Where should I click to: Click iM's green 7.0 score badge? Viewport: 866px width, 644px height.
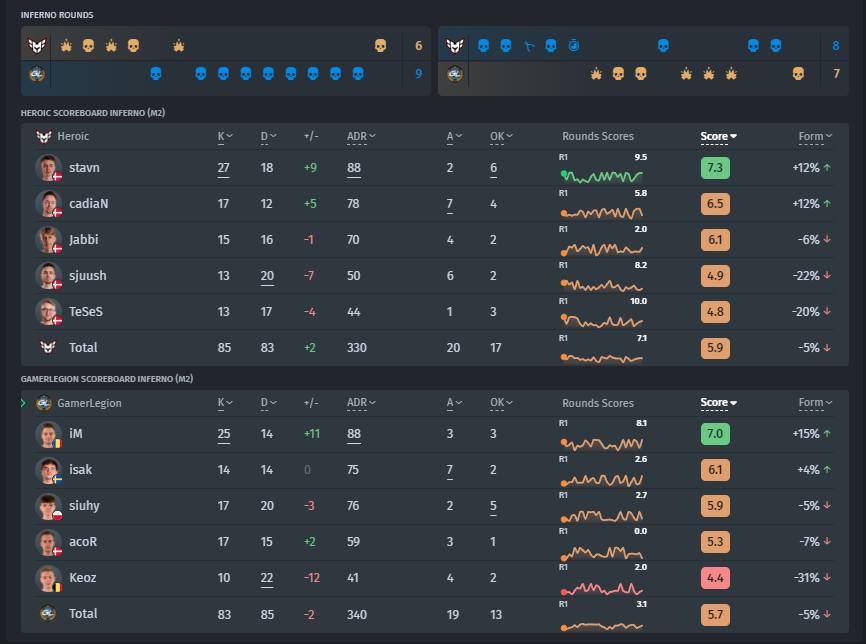(715, 434)
